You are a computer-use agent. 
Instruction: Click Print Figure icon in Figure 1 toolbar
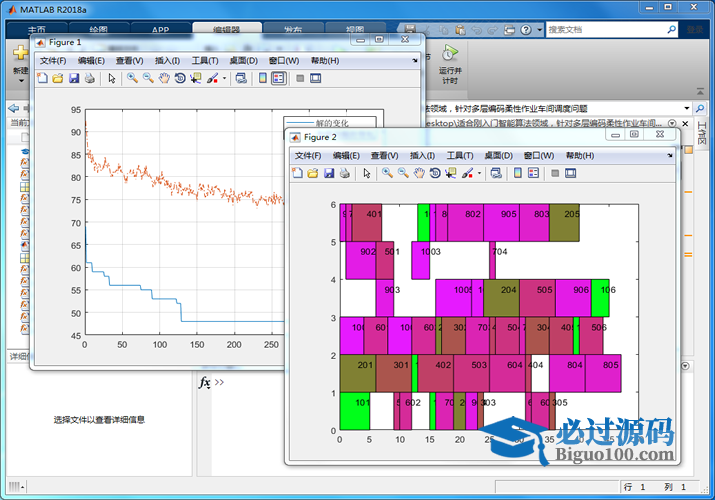pos(89,78)
